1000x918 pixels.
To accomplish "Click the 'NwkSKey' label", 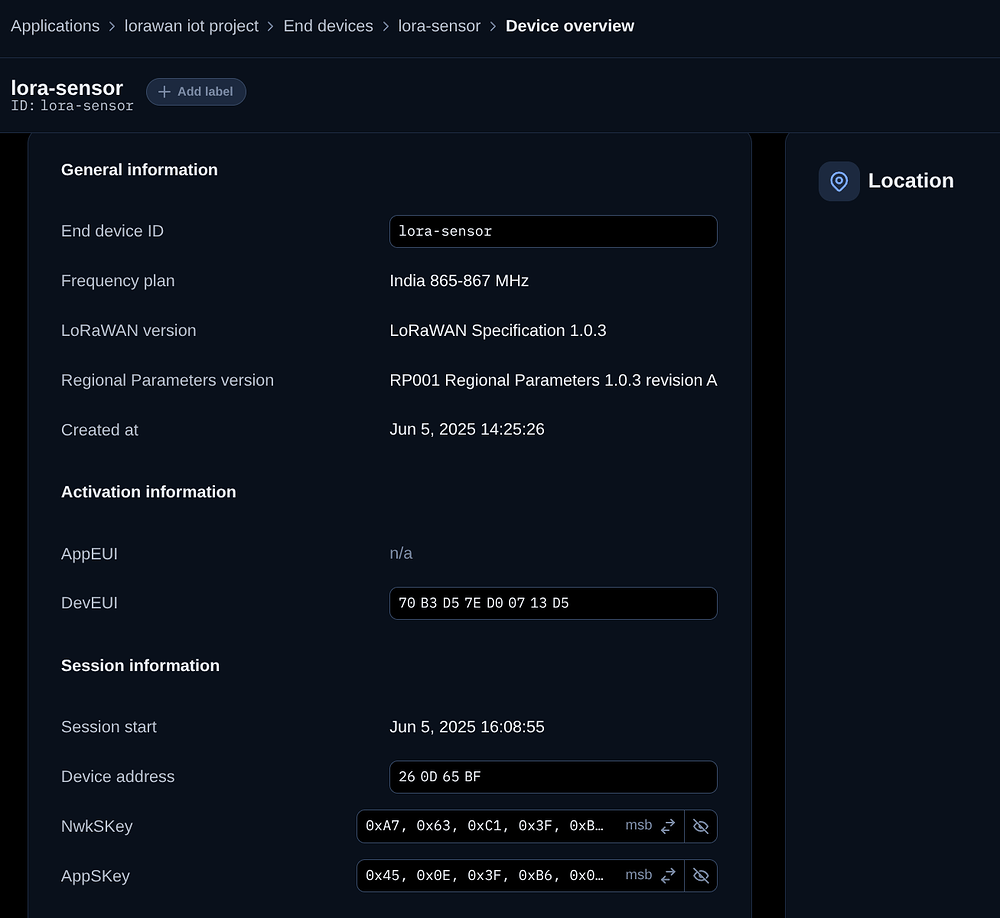I will [97, 827].
